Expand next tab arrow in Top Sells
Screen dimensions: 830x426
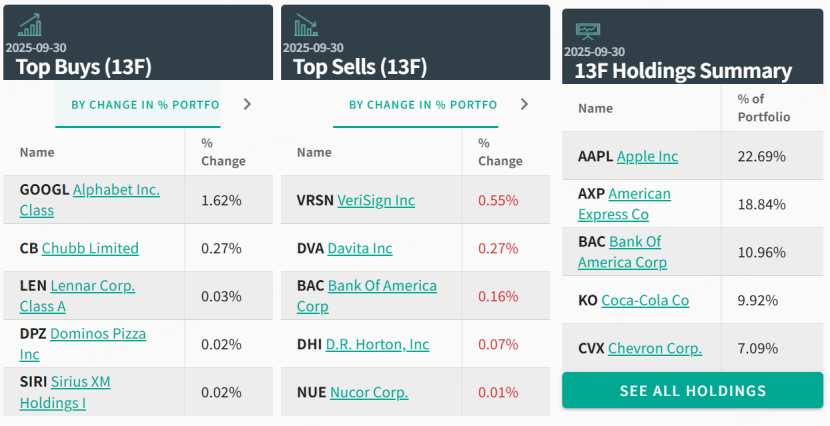(524, 104)
